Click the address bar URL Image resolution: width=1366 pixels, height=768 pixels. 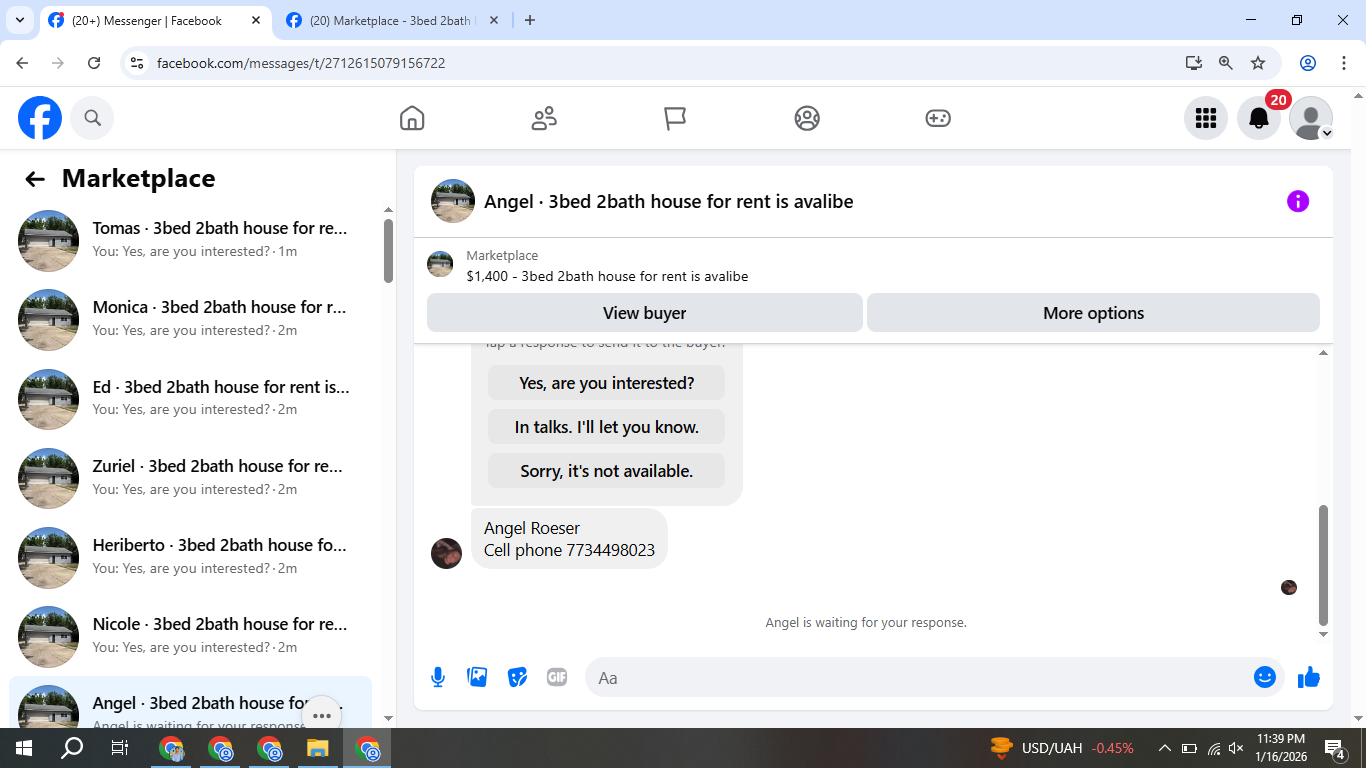301,63
